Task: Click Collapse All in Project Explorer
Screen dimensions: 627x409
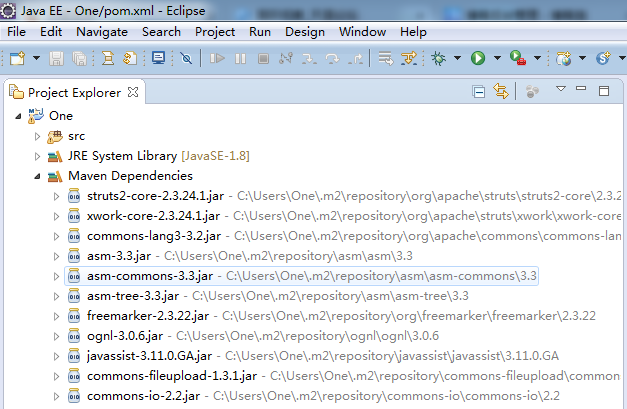Action: click(478, 92)
